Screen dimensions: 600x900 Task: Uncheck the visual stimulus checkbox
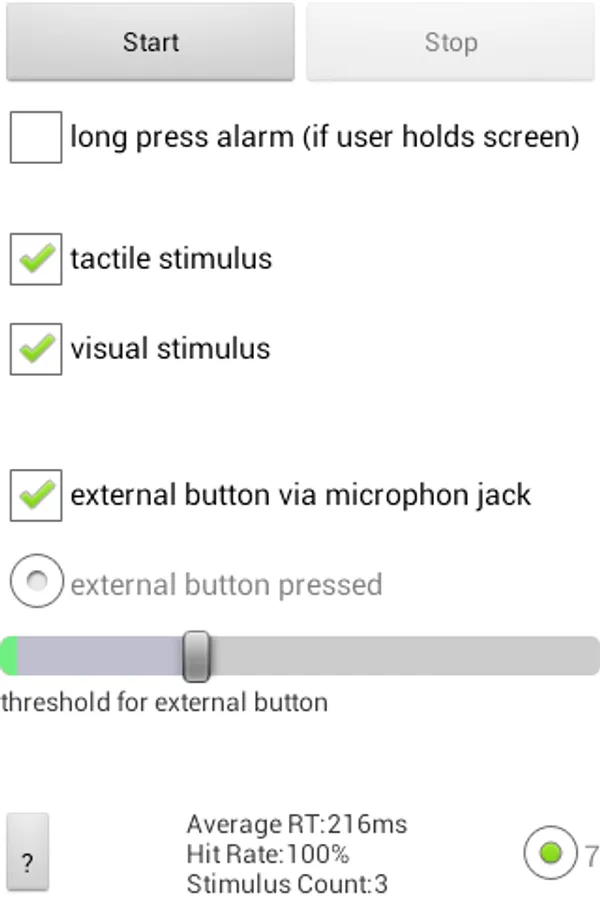(x=36, y=349)
